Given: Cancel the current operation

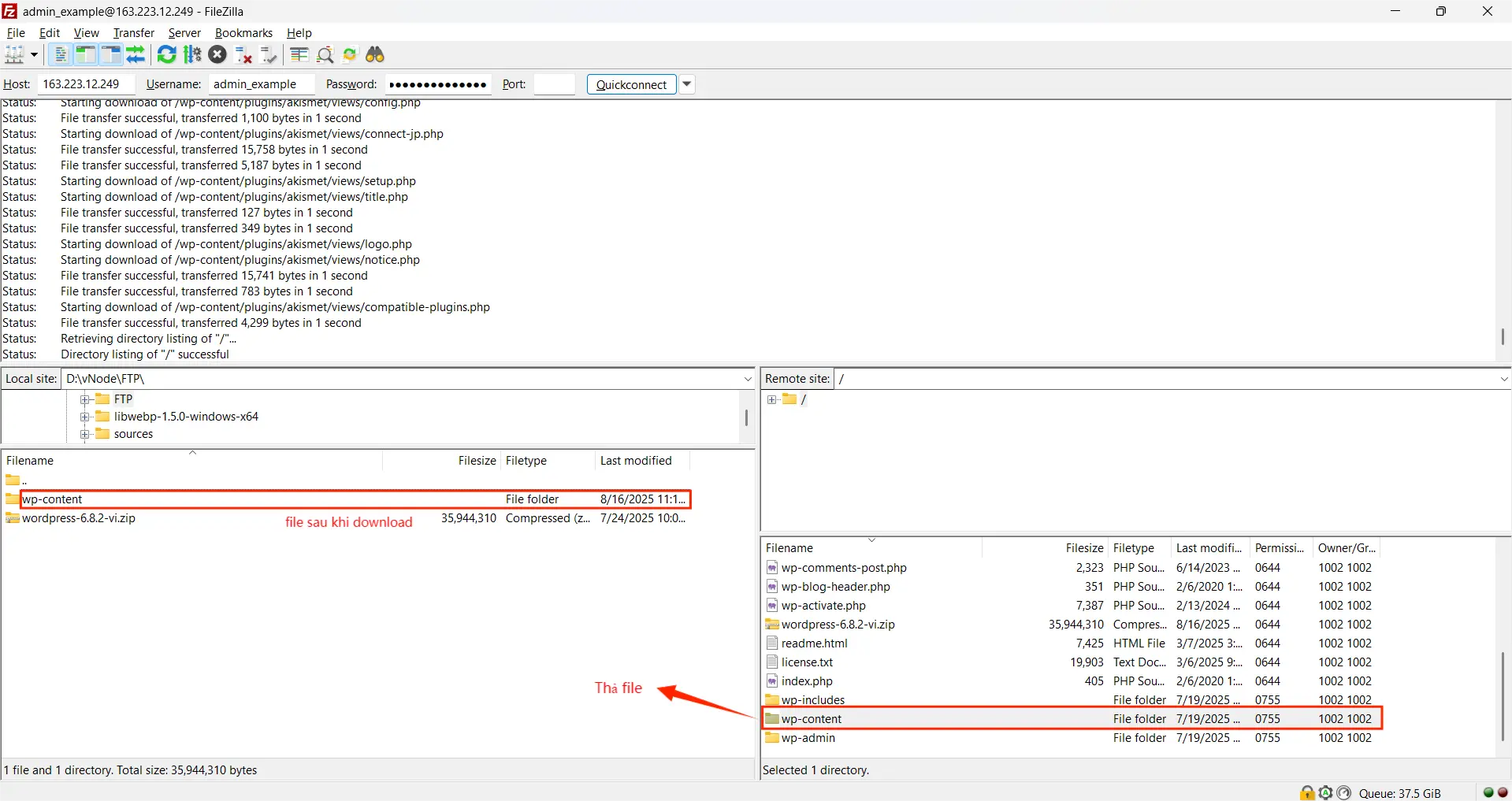Looking at the screenshot, I should click(217, 54).
